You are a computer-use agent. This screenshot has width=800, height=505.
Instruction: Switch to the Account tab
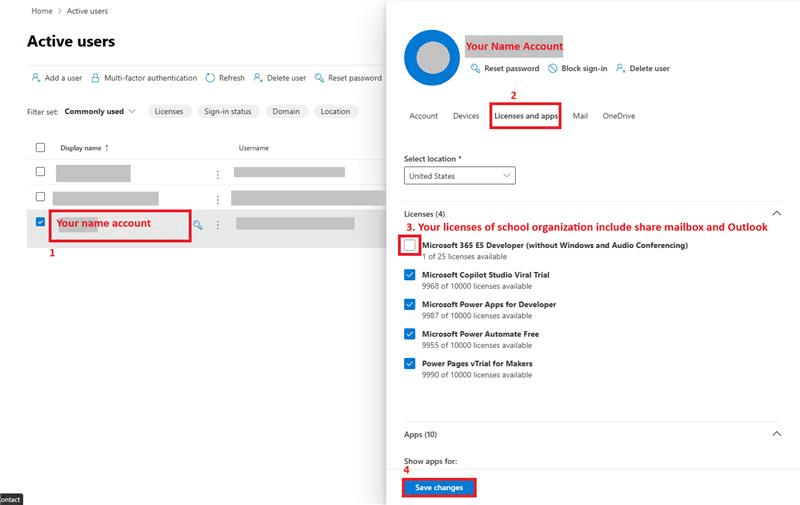pyautogui.click(x=423, y=116)
